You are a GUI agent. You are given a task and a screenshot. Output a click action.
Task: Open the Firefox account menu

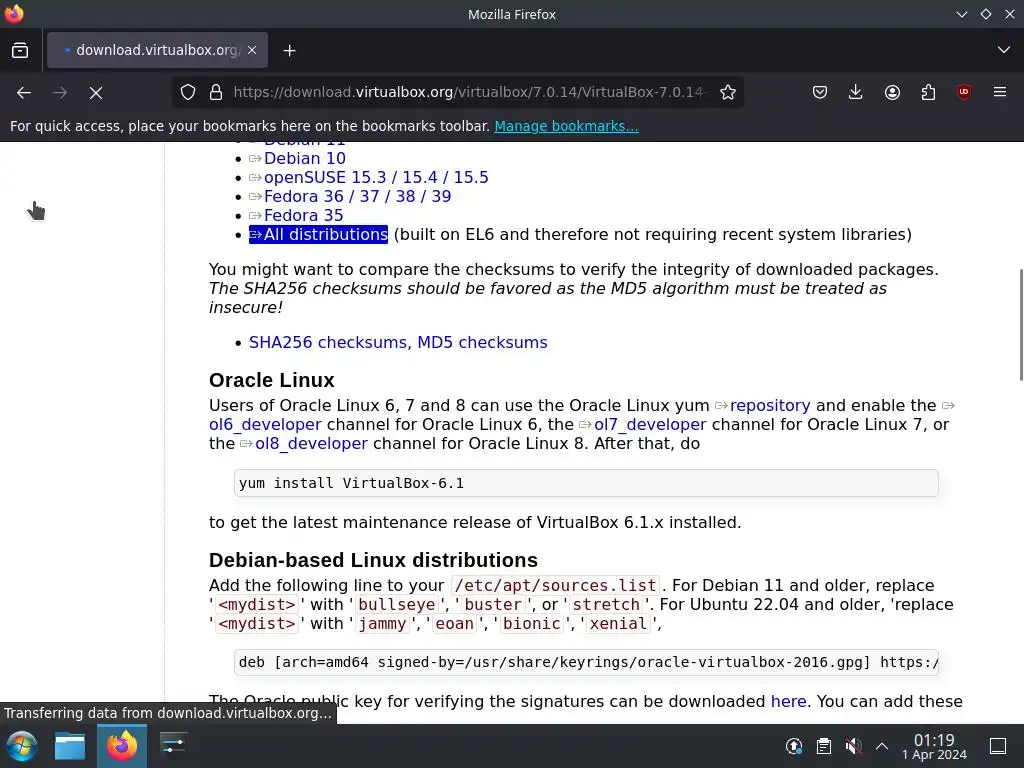(892, 93)
